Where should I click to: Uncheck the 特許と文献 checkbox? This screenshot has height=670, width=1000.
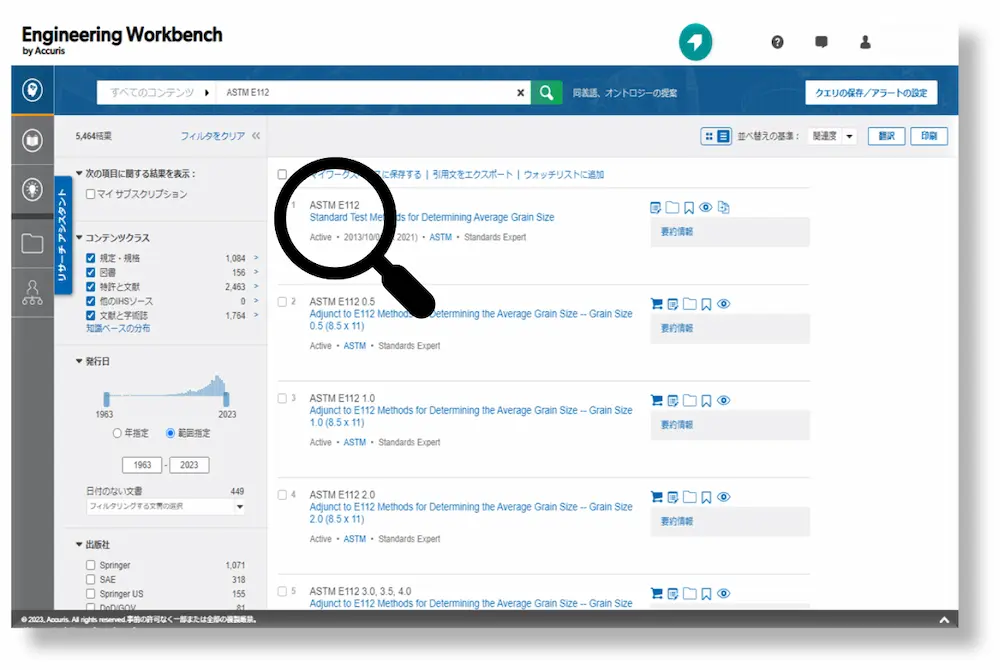point(91,287)
